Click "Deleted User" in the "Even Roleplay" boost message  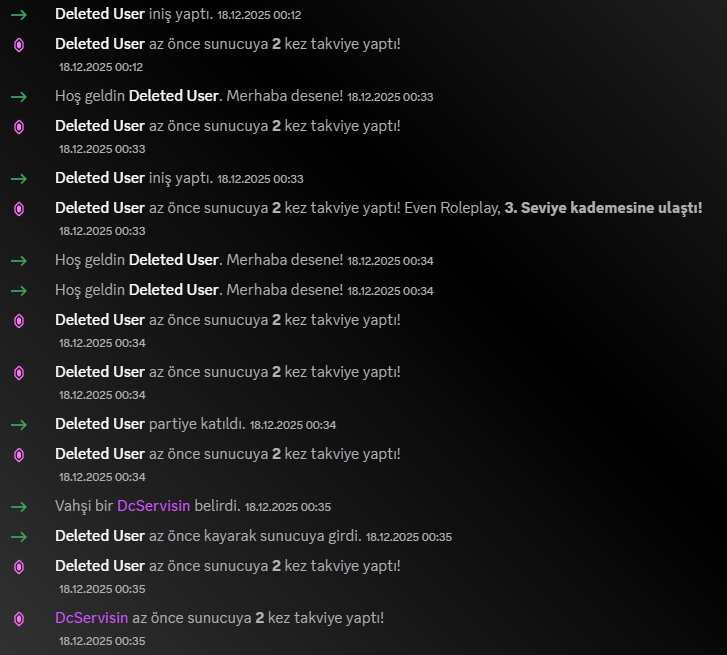[100, 208]
